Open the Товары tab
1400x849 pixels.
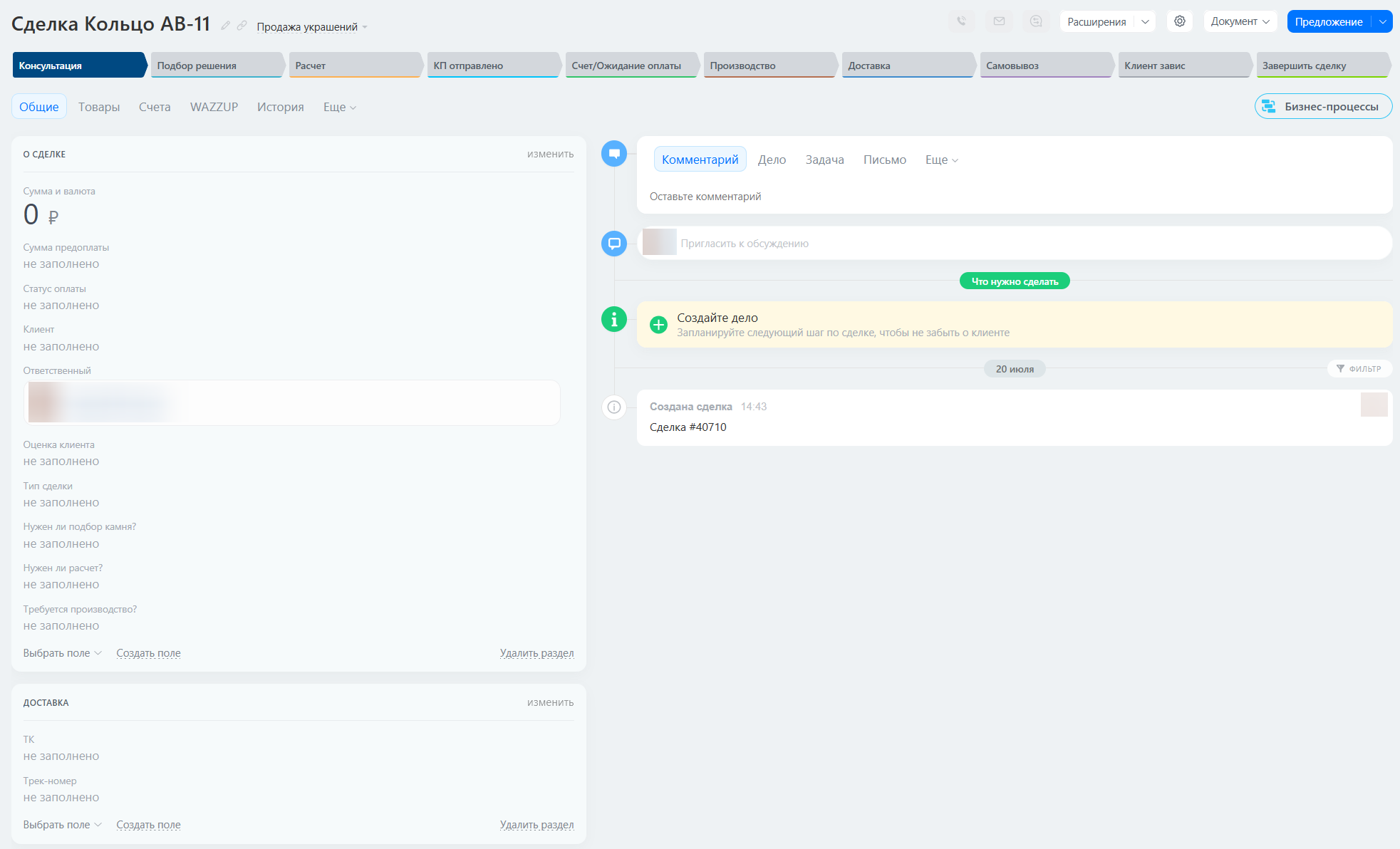[99, 107]
